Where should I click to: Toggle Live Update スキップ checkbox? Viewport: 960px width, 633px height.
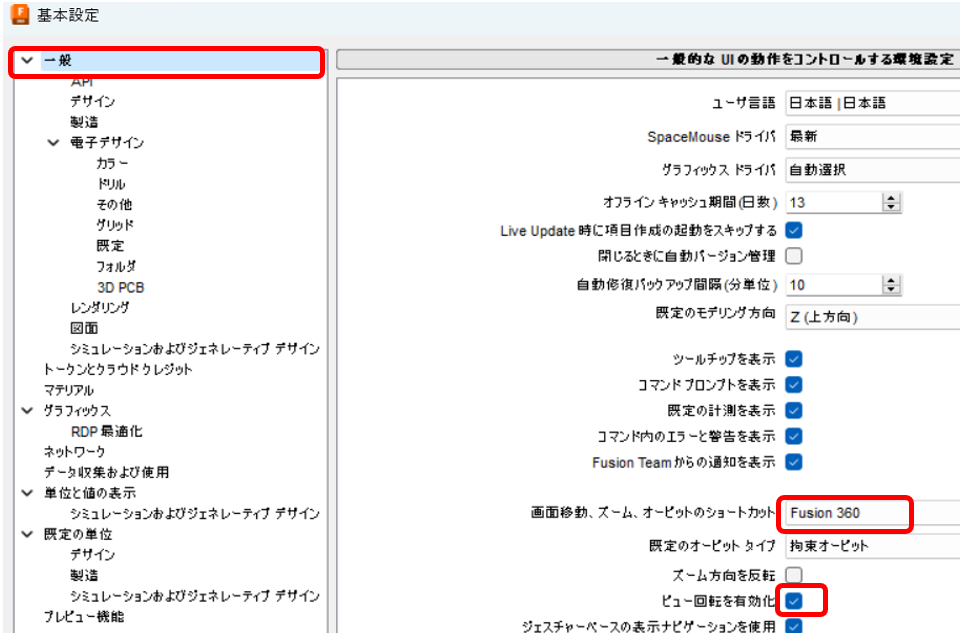pos(794,231)
